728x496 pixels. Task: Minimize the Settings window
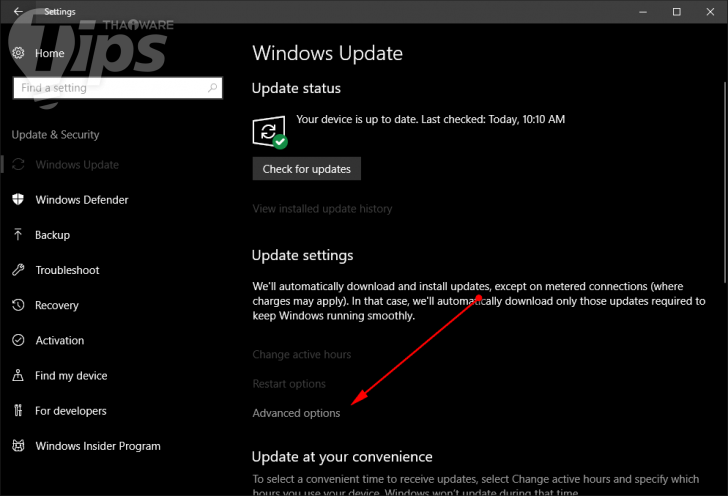643,12
